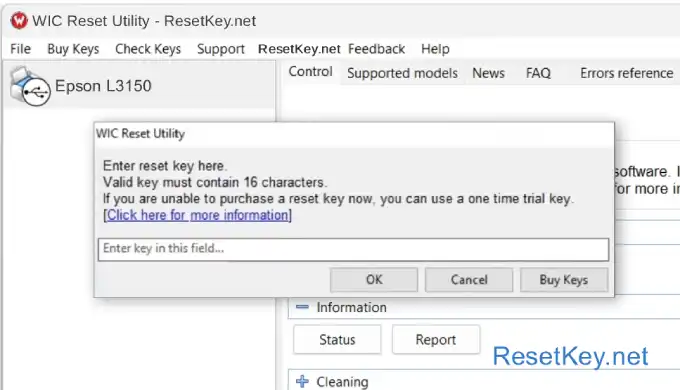
Task: Click the Information section header
Action: coord(484,307)
